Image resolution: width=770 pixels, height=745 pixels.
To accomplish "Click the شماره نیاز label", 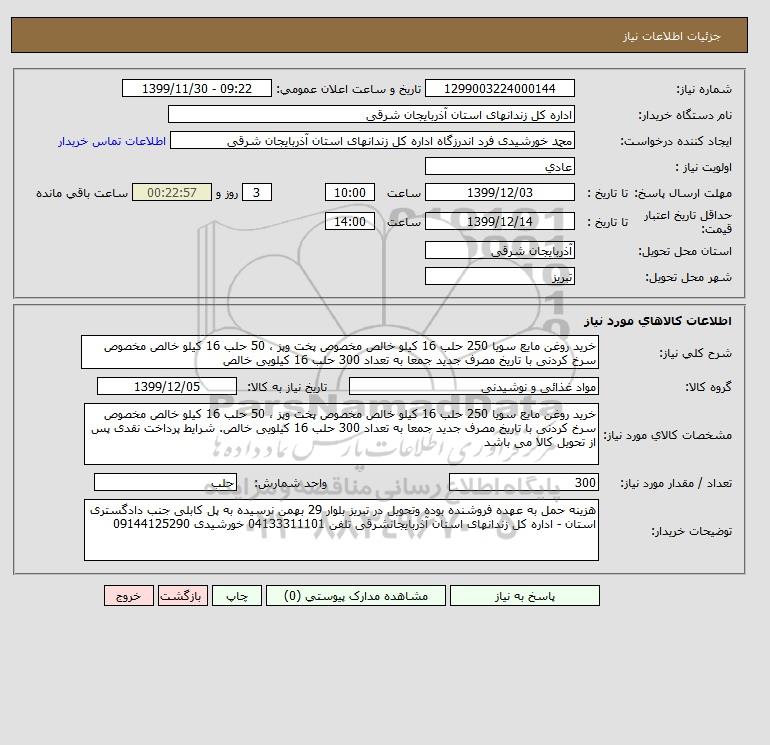I will 704,89.
